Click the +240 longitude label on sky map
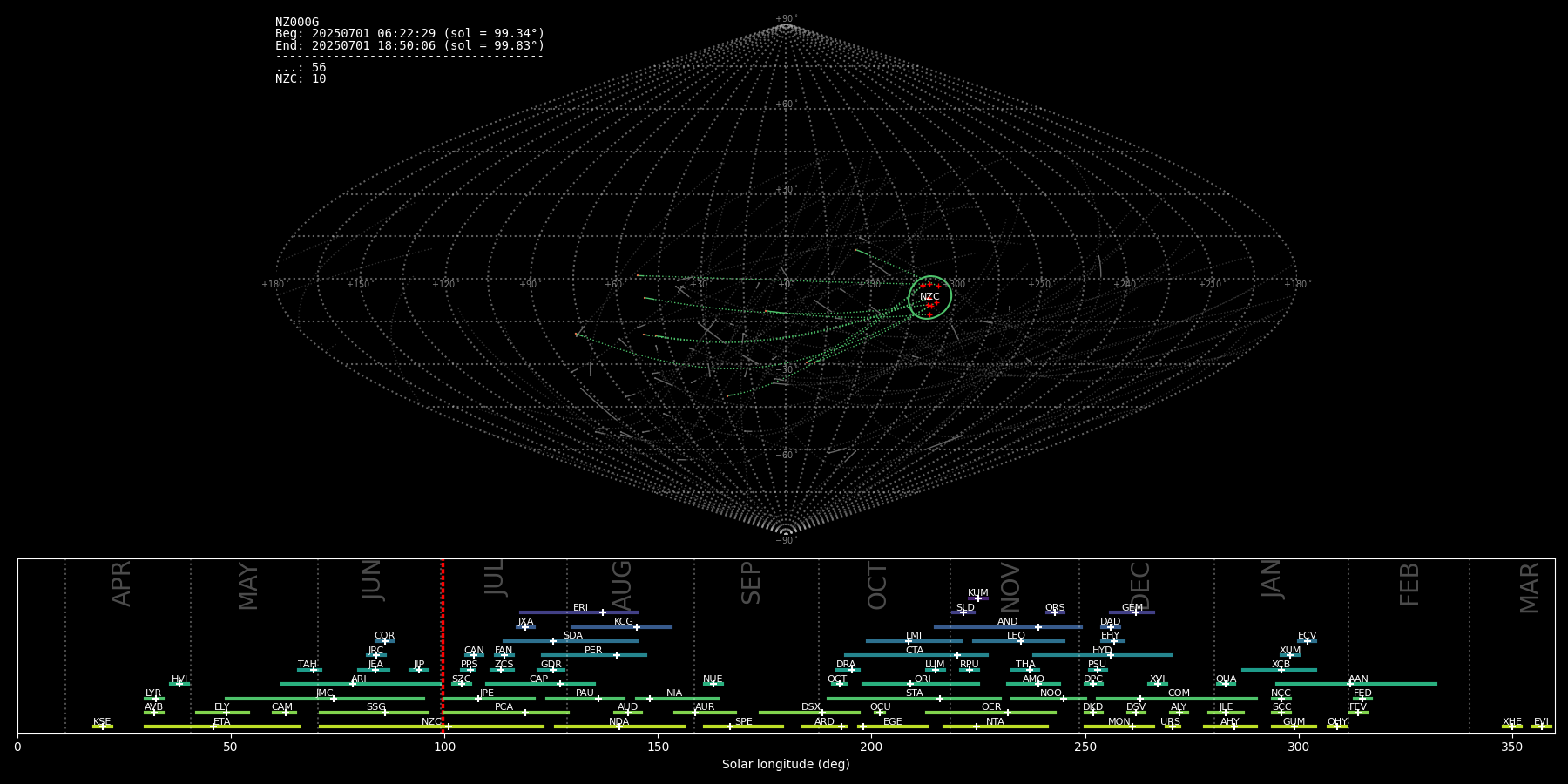1568x784 pixels. (x=1125, y=285)
